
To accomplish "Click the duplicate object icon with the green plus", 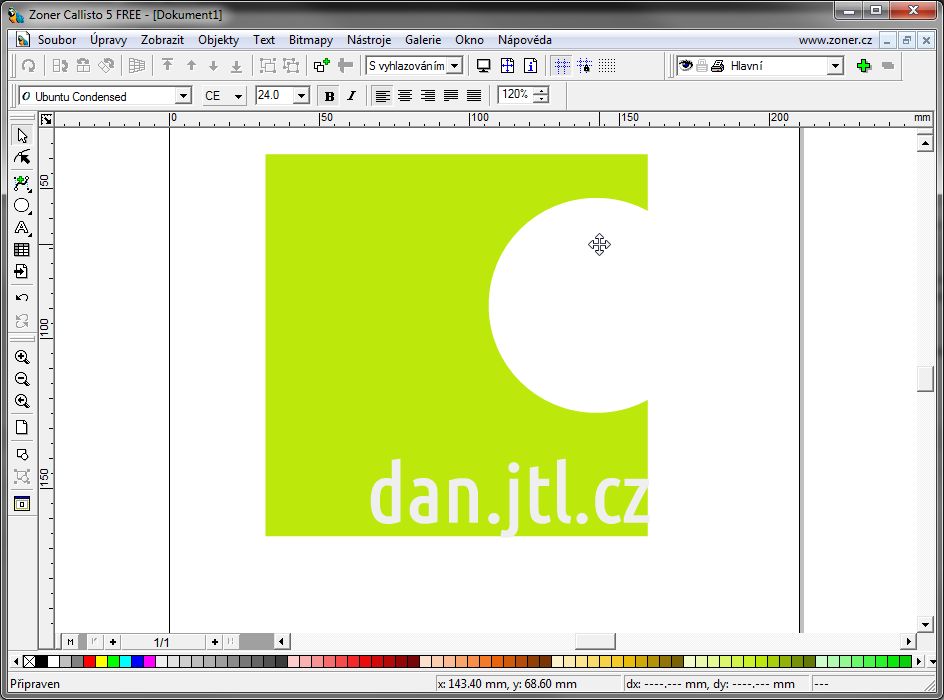I will click(x=321, y=66).
